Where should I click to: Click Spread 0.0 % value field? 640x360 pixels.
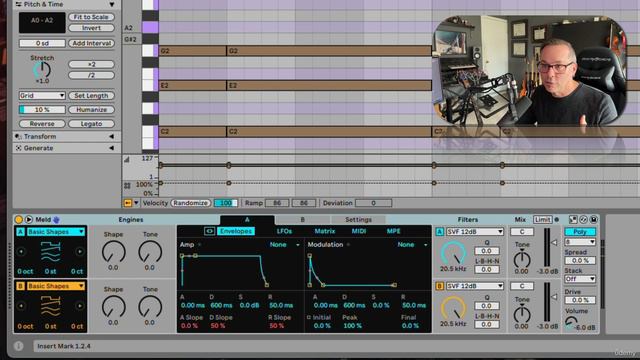[580, 260]
